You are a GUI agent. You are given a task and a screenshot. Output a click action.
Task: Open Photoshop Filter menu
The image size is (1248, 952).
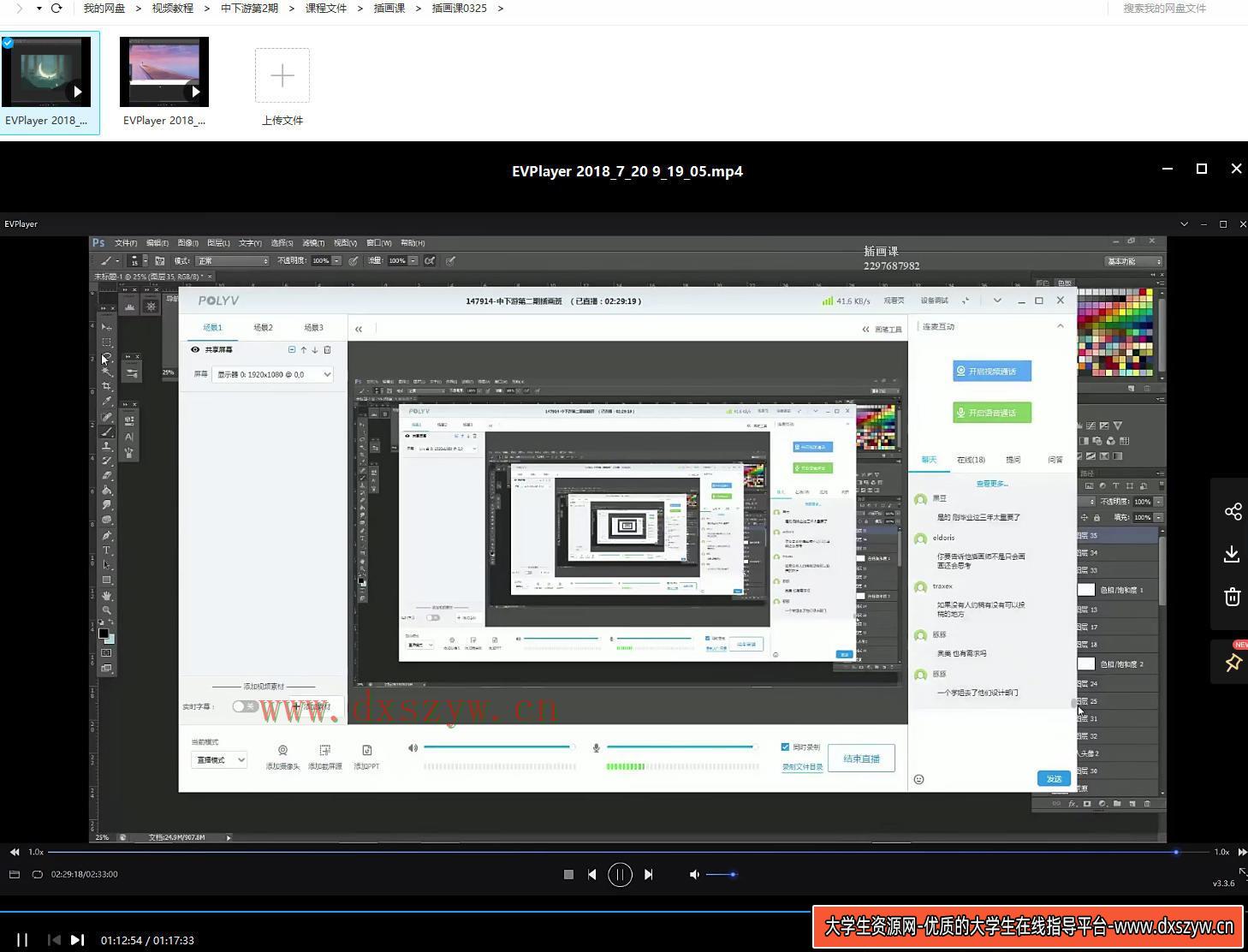click(313, 243)
